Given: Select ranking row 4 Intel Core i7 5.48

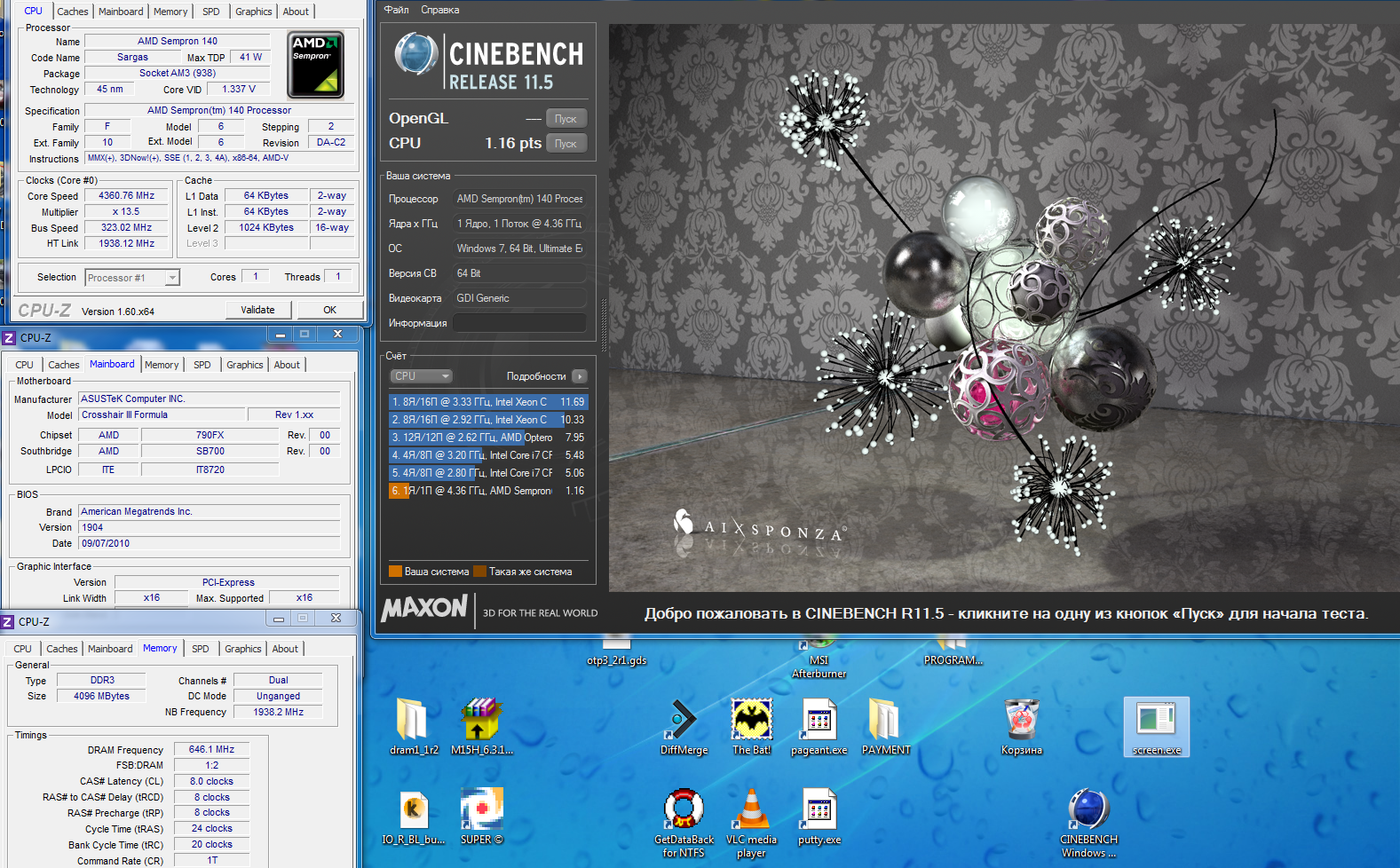Looking at the screenshot, I should tap(488, 455).
